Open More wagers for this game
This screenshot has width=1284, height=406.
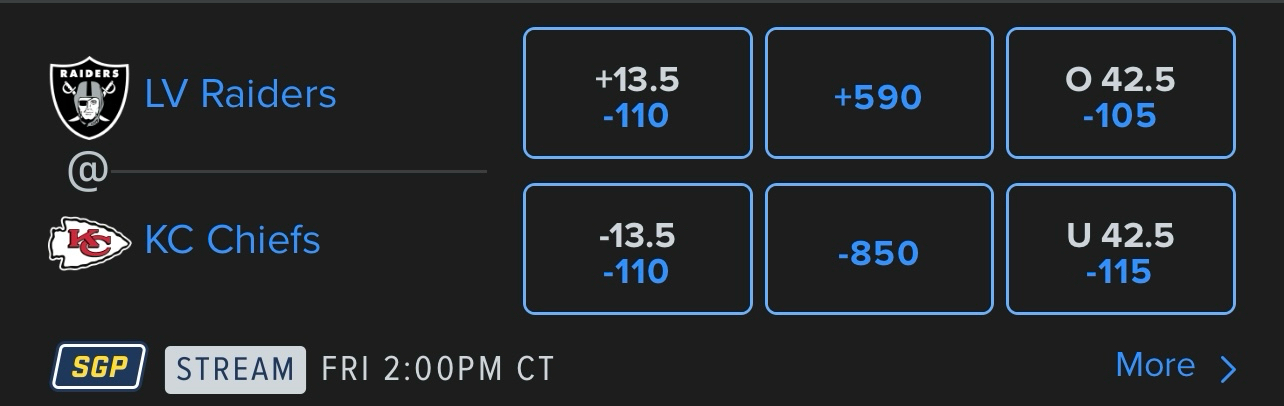[1155, 366]
